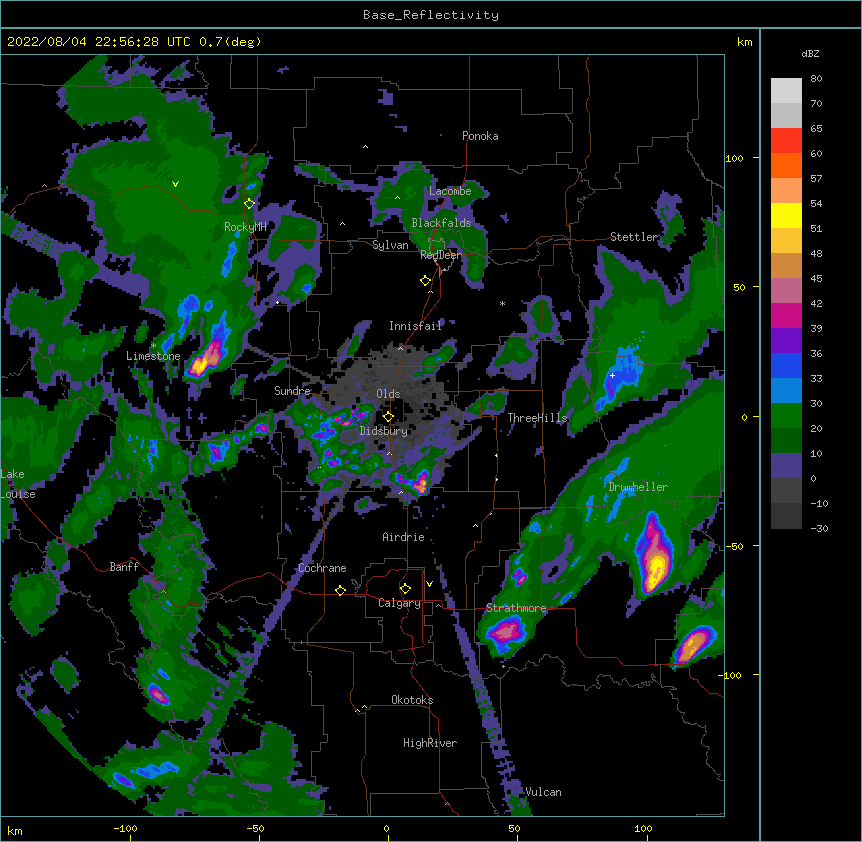This screenshot has height=842, width=862.
Task: Click the storm core southeast of Drumheller
Action: (x=655, y=556)
